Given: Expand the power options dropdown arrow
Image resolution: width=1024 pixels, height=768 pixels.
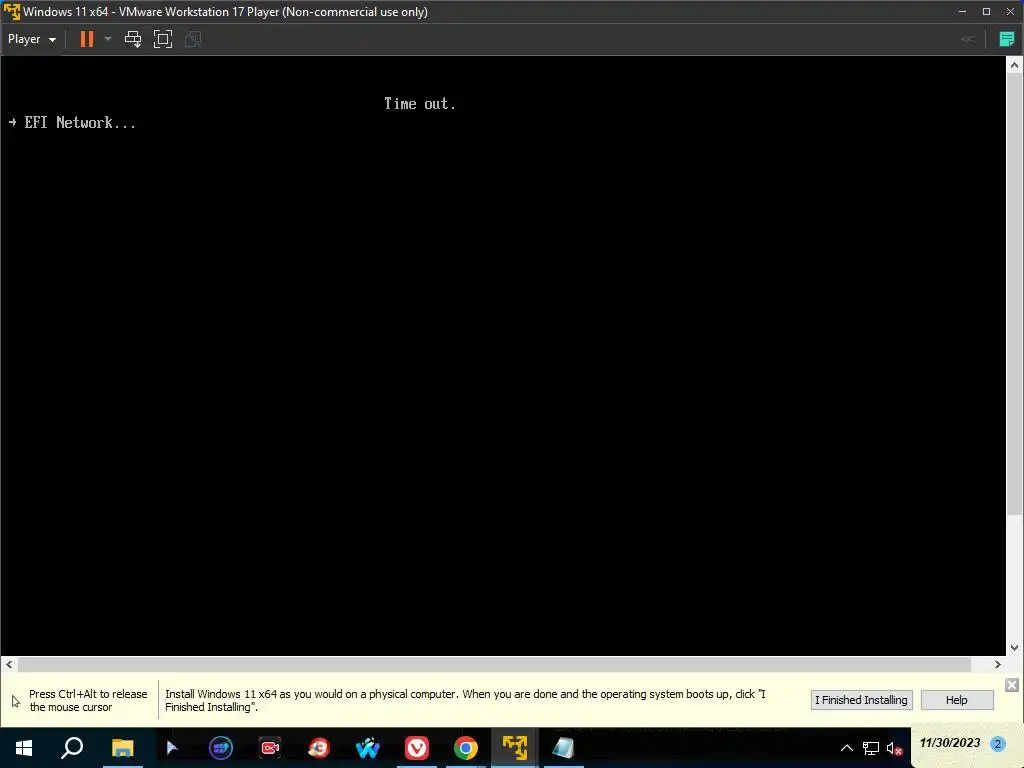Looking at the screenshot, I should [108, 39].
